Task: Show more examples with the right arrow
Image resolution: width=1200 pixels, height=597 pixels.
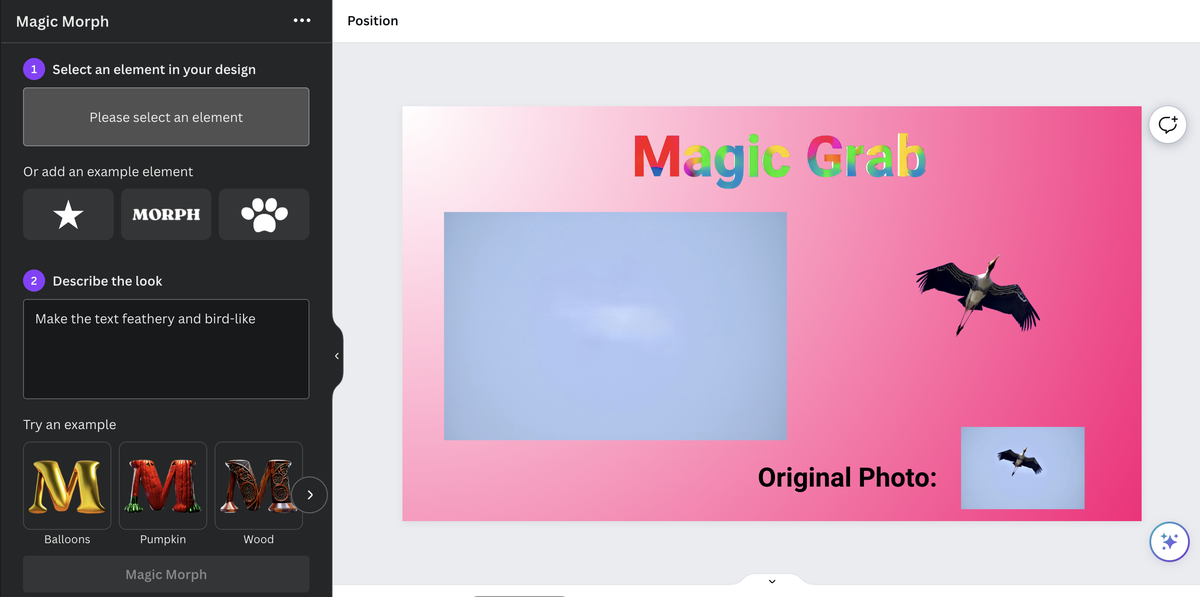Action: click(x=309, y=495)
